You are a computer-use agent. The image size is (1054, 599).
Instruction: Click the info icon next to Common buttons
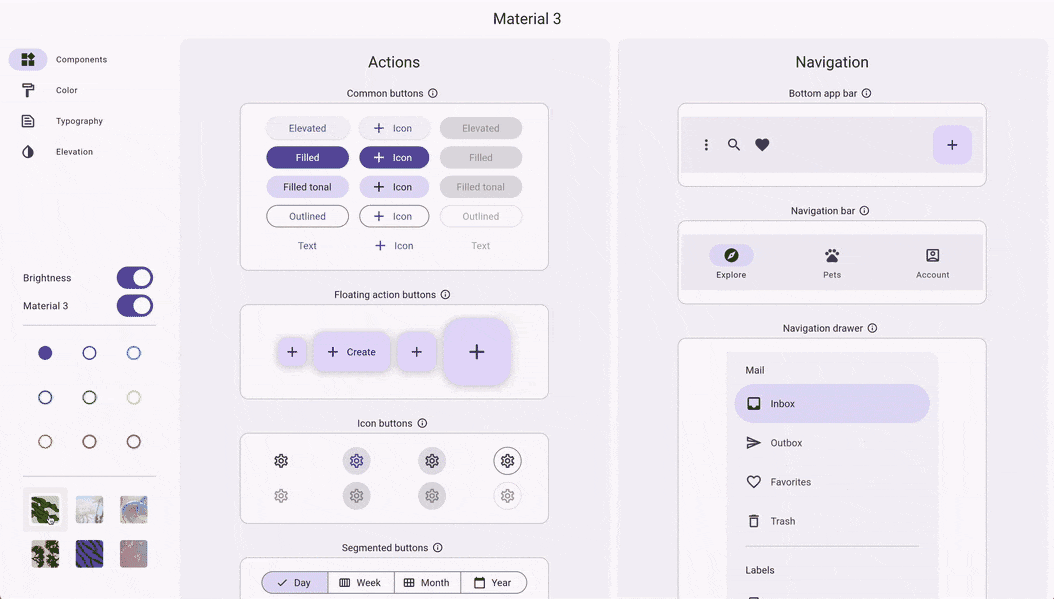[432, 93]
